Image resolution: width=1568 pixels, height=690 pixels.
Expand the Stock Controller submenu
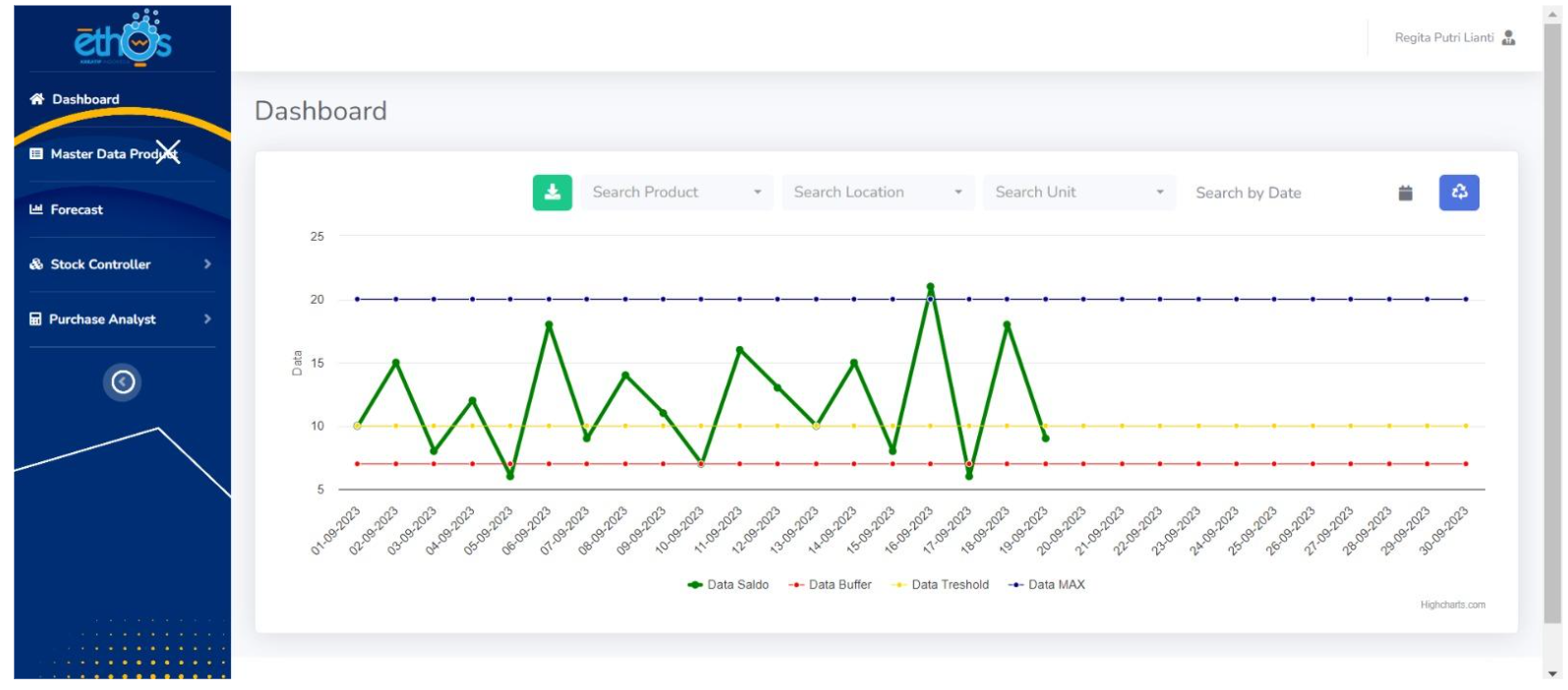(120, 264)
